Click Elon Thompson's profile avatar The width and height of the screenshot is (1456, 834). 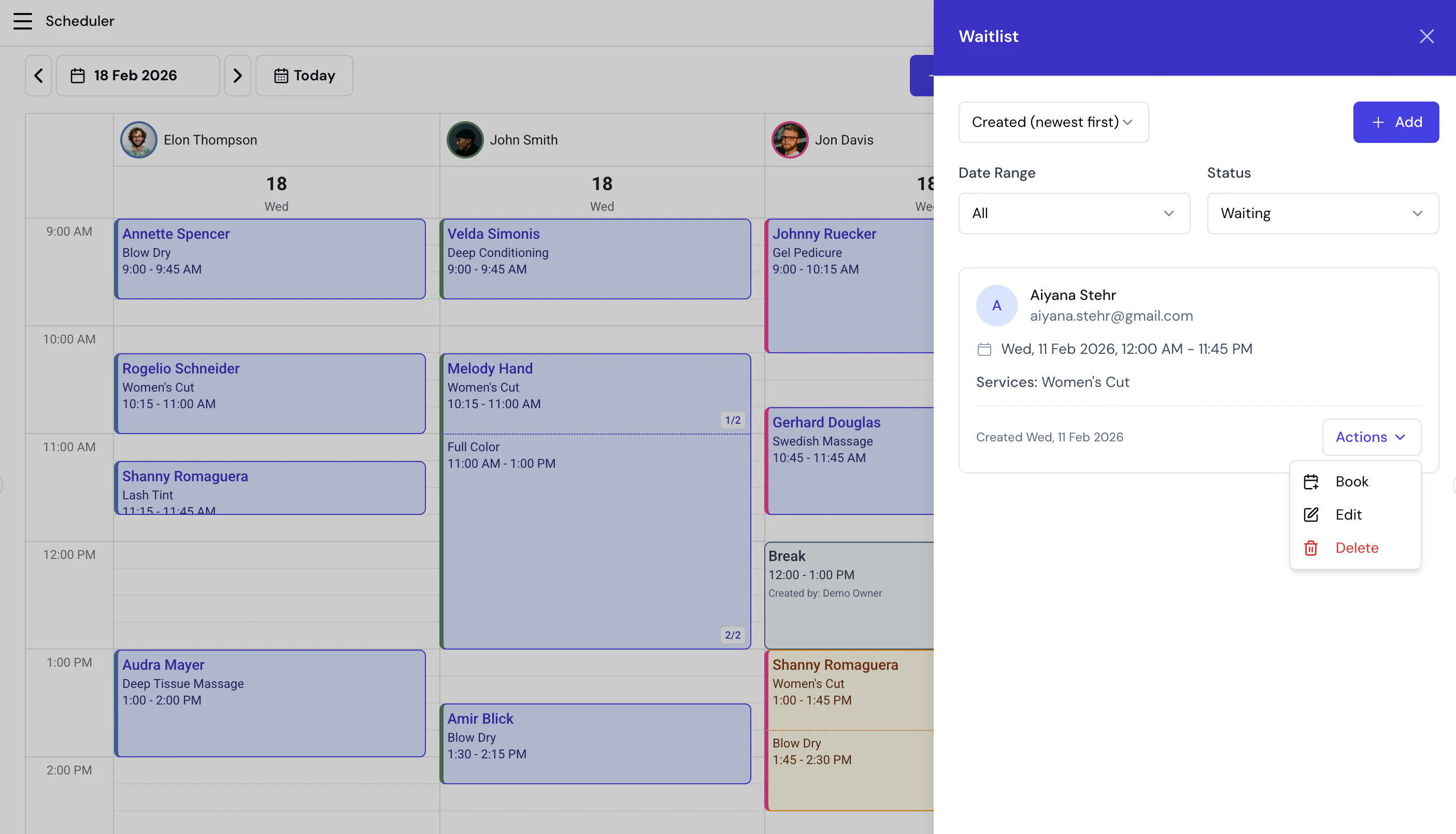tap(138, 139)
